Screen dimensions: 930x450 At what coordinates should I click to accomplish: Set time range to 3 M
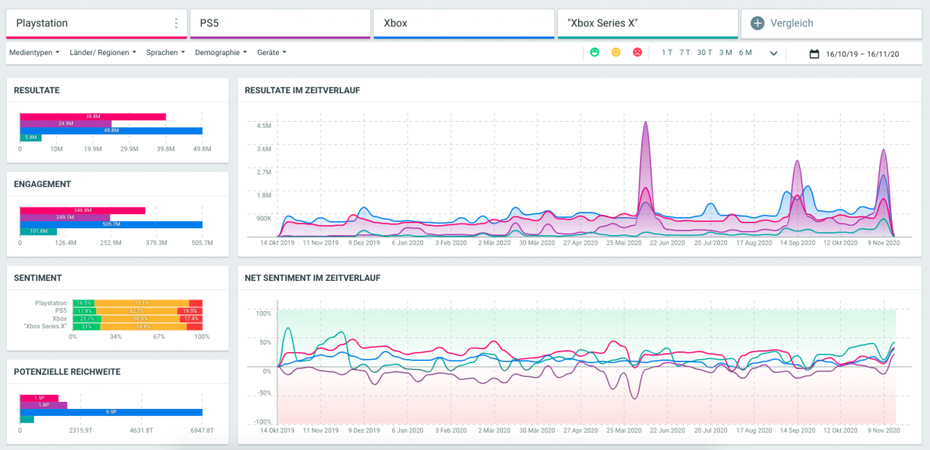point(725,53)
